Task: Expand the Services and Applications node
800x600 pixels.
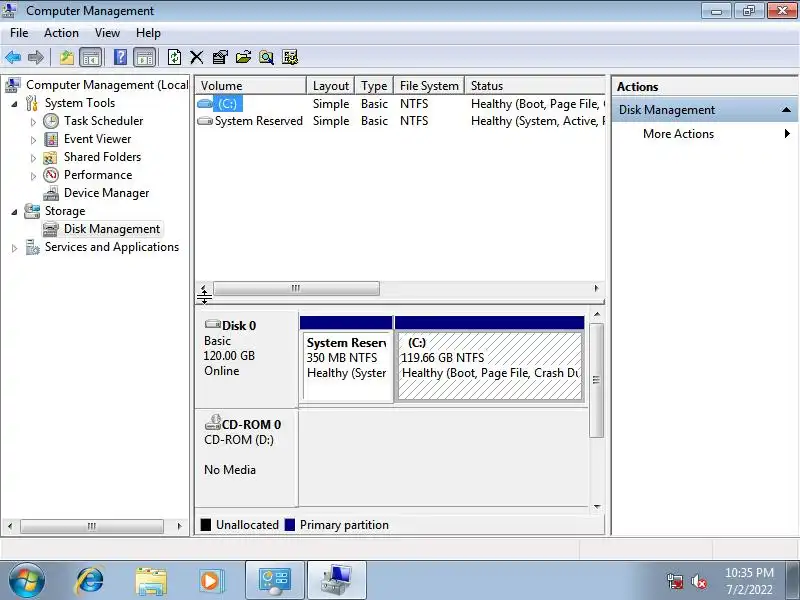Action: (x=14, y=247)
